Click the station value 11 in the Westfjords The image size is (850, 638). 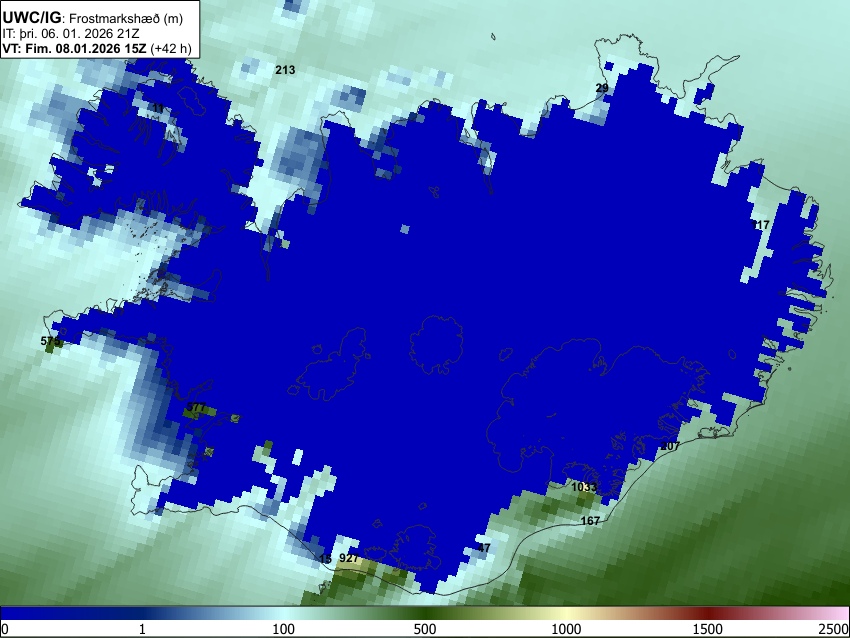158,108
